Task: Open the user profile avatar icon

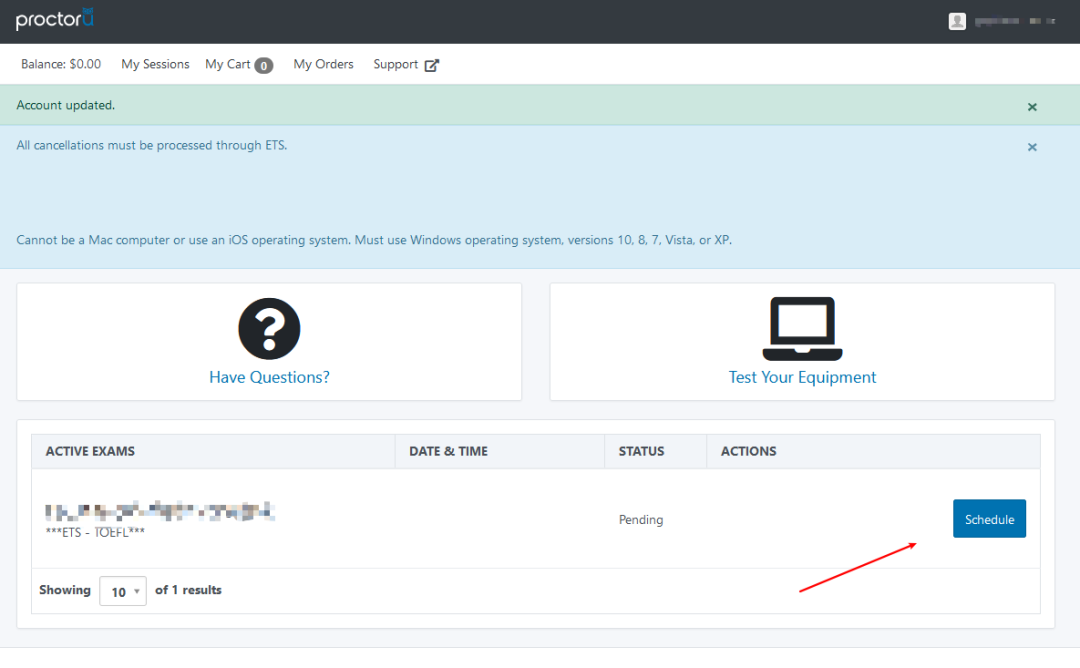Action: coord(957,21)
